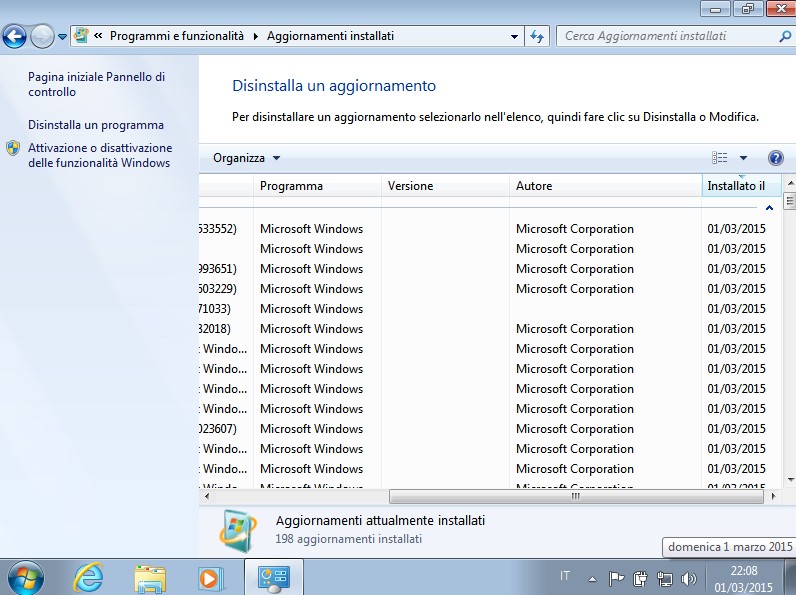Open Programmi e funzionalità breadcrumb
The width and height of the screenshot is (796, 595).
[x=177, y=36]
